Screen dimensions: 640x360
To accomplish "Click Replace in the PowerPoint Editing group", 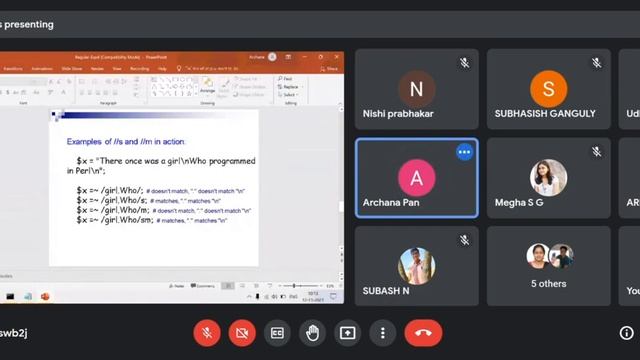I will pyautogui.click(x=288, y=87).
